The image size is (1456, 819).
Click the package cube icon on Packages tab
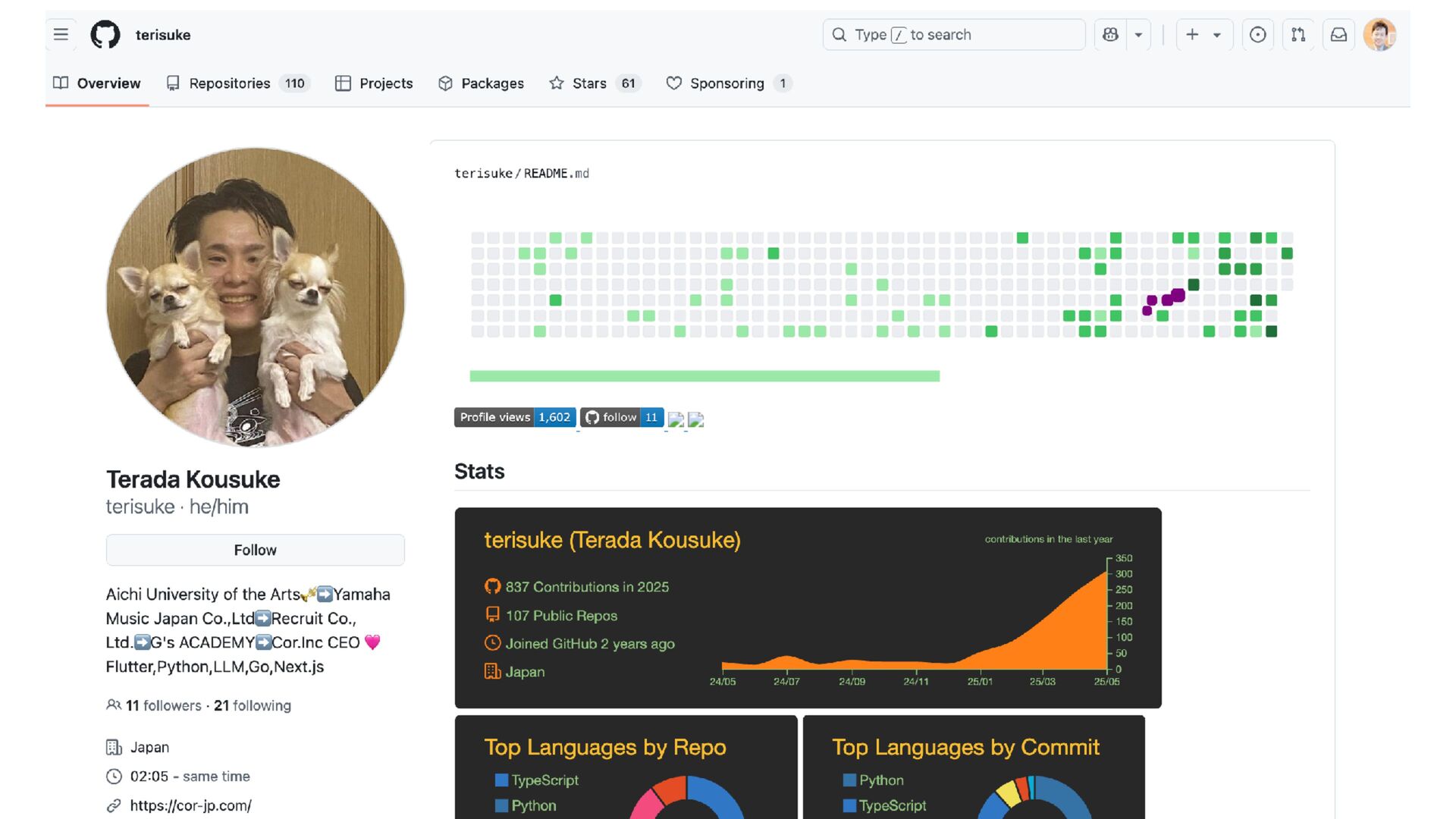[x=445, y=83]
